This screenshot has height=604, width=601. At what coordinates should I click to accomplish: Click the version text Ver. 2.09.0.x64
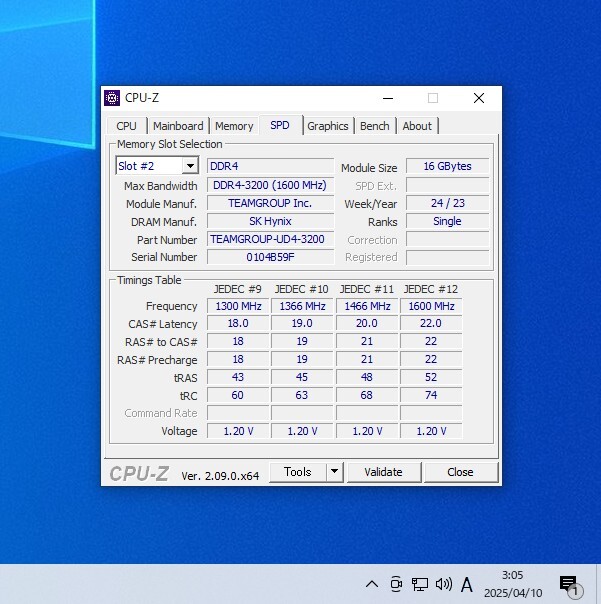click(220, 476)
